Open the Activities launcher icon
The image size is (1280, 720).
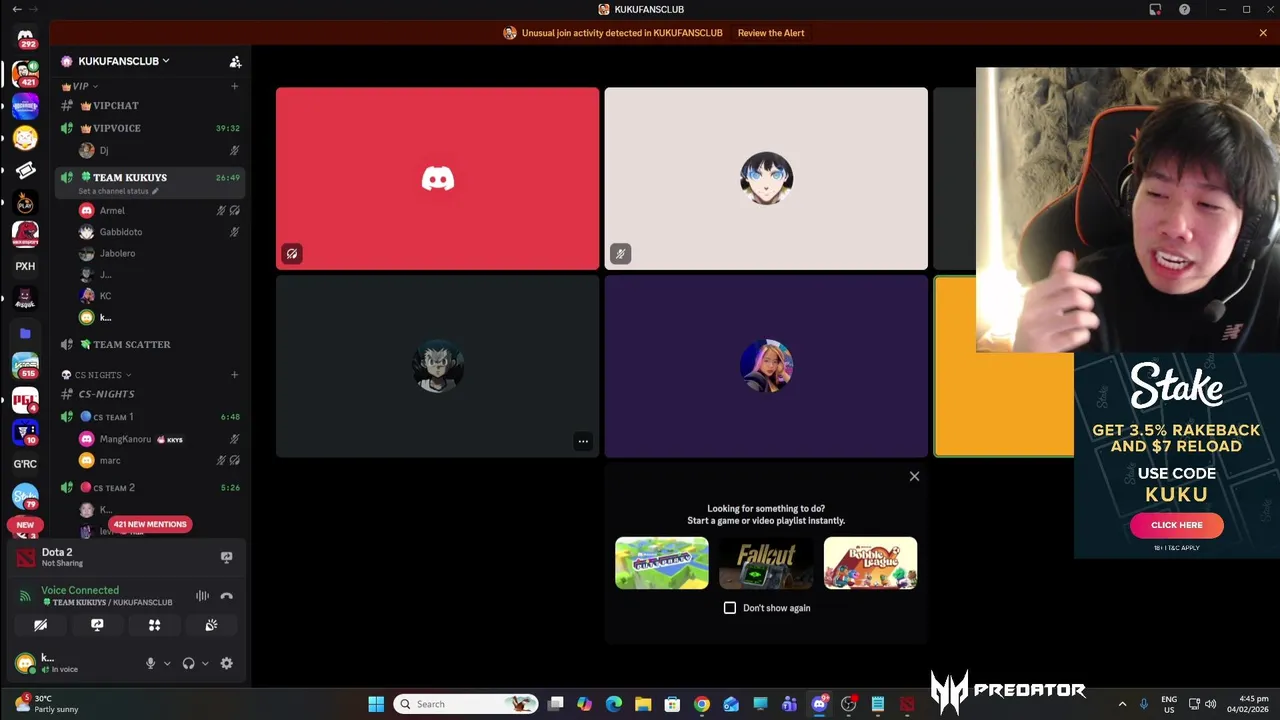(x=154, y=625)
